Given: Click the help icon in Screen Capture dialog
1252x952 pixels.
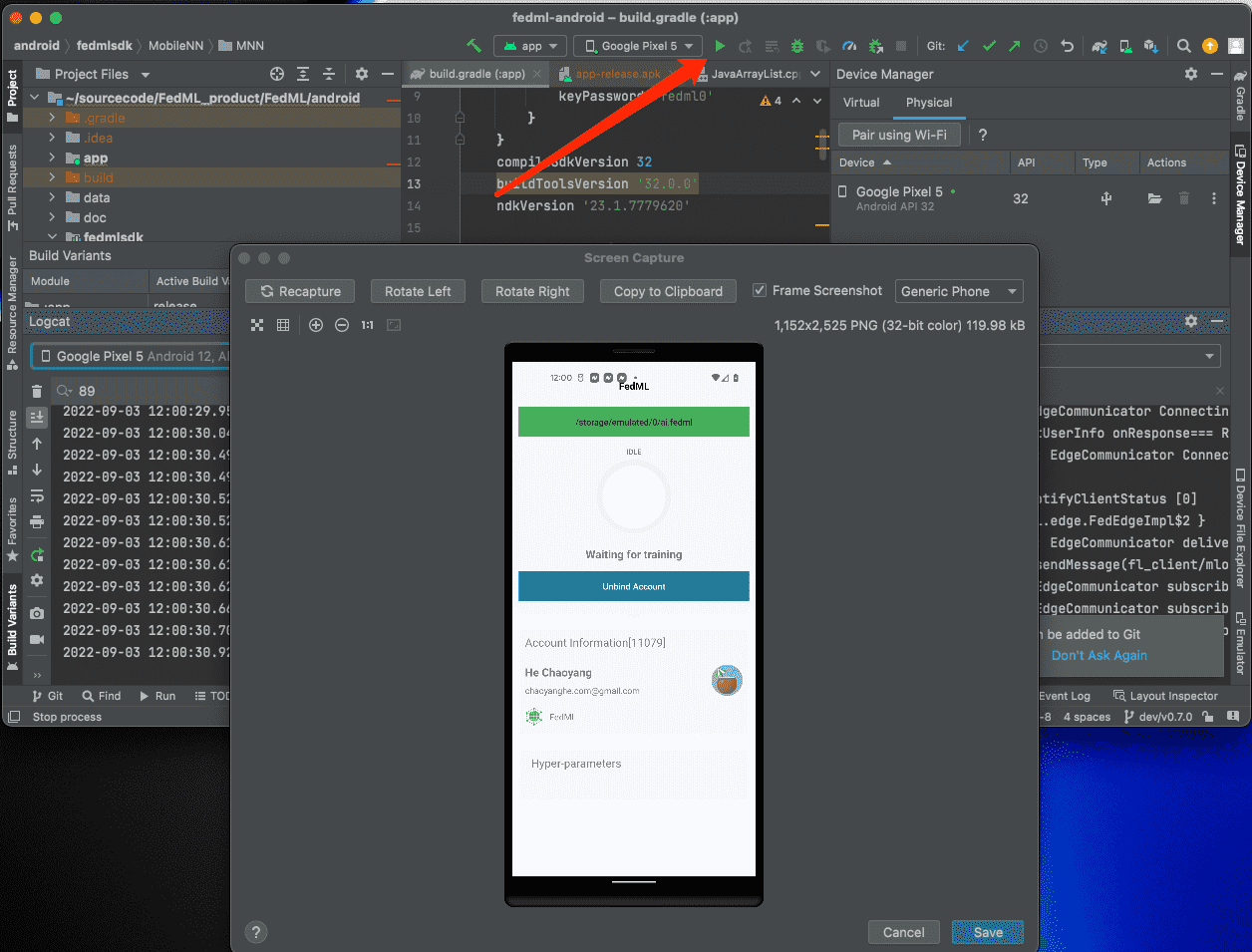Looking at the screenshot, I should [x=256, y=932].
